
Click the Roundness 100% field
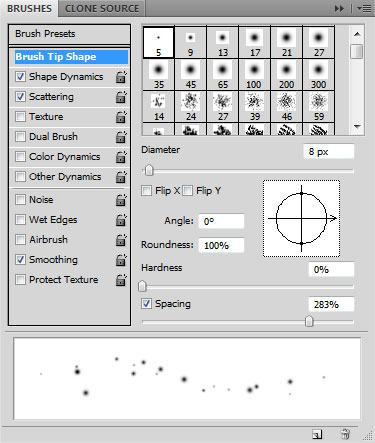coord(221,245)
